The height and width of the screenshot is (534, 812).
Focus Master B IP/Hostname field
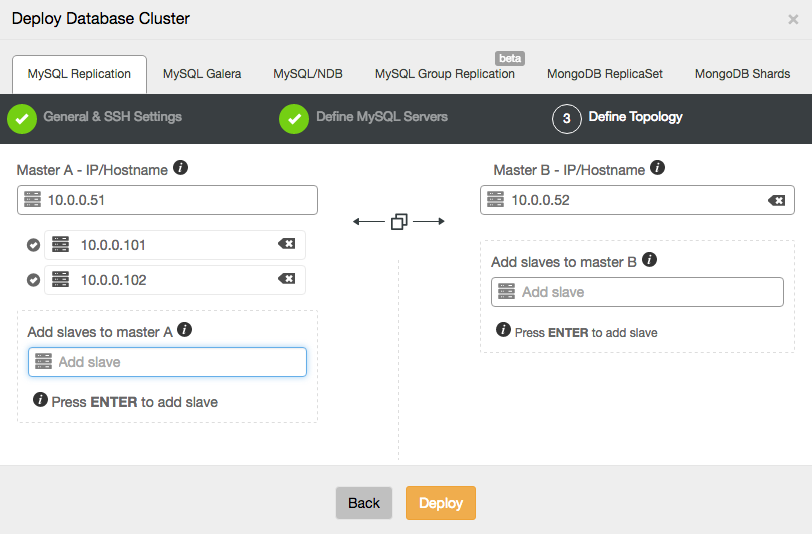637,200
